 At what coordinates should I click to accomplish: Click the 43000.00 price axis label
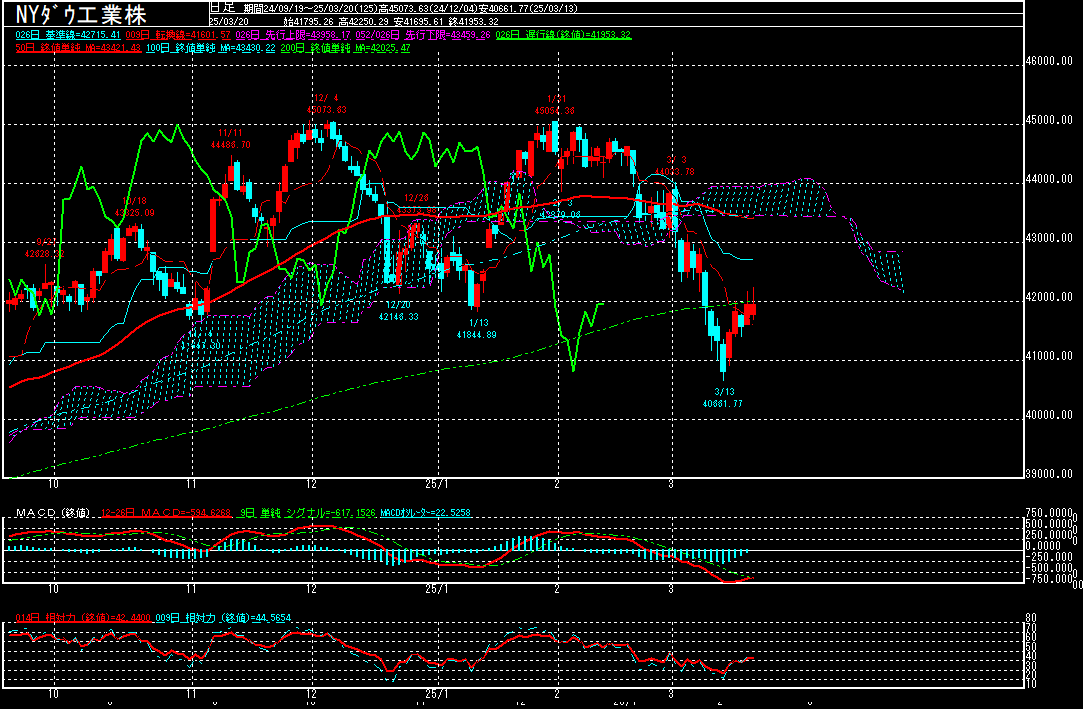click(x=1049, y=237)
